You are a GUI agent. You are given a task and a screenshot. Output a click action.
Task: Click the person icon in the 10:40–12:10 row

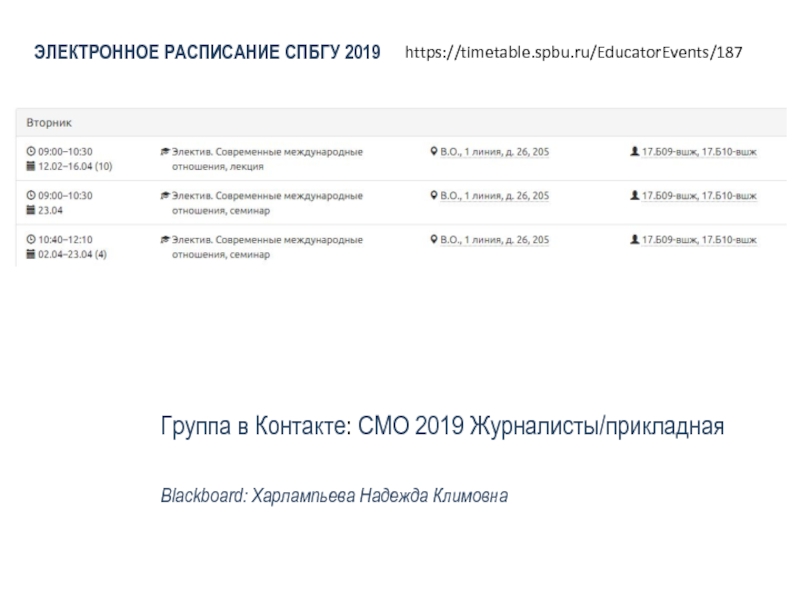pyautogui.click(x=635, y=239)
